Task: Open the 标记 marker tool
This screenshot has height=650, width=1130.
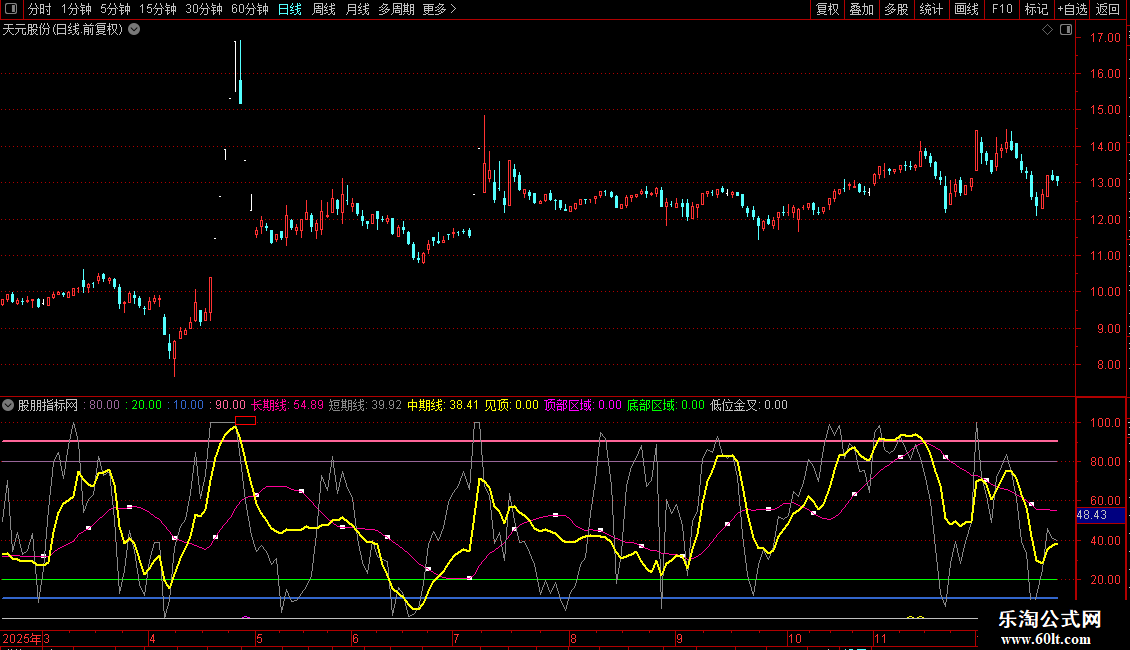Action: [1036, 10]
